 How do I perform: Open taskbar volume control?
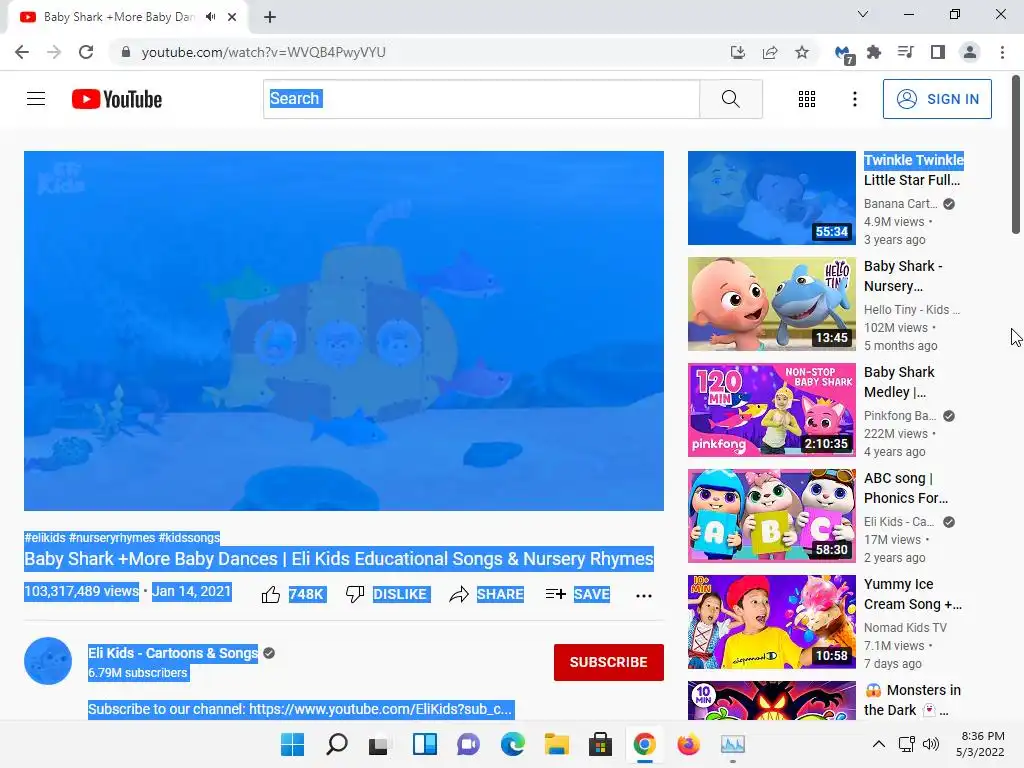931,744
